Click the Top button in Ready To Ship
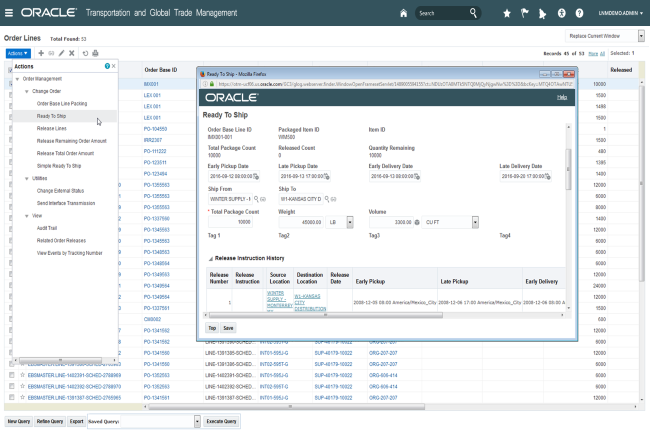Image resolution: width=650 pixels, height=433 pixels. [212, 328]
